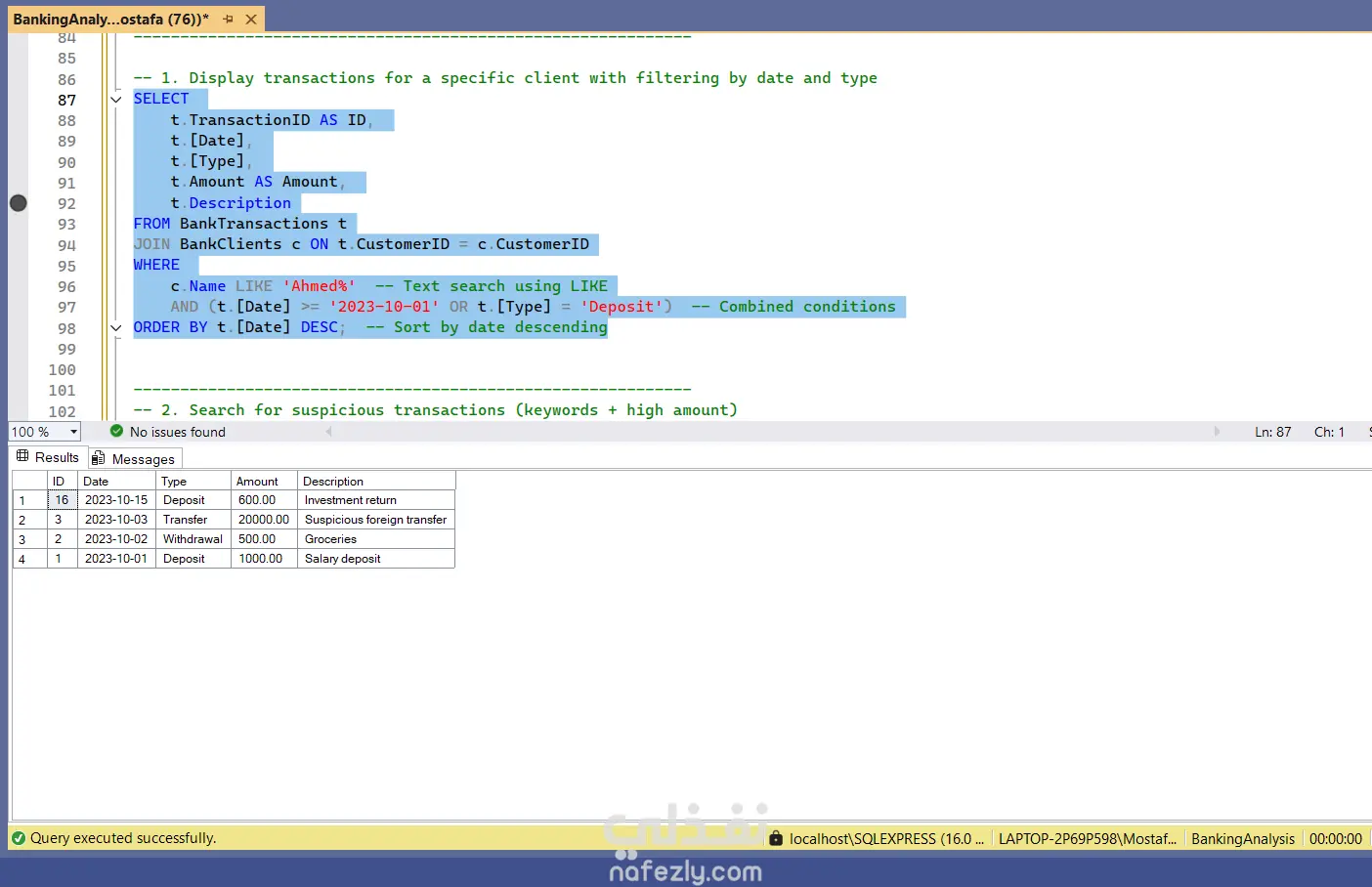Click the query success checkmark icon

tap(18, 838)
